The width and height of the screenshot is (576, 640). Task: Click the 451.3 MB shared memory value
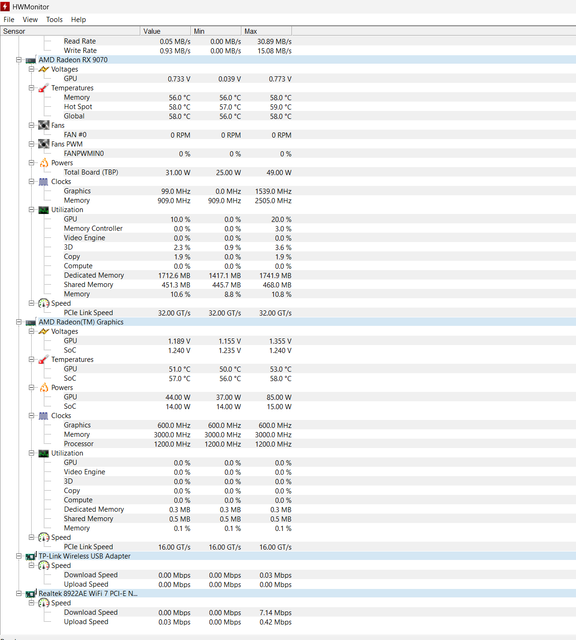176,285
